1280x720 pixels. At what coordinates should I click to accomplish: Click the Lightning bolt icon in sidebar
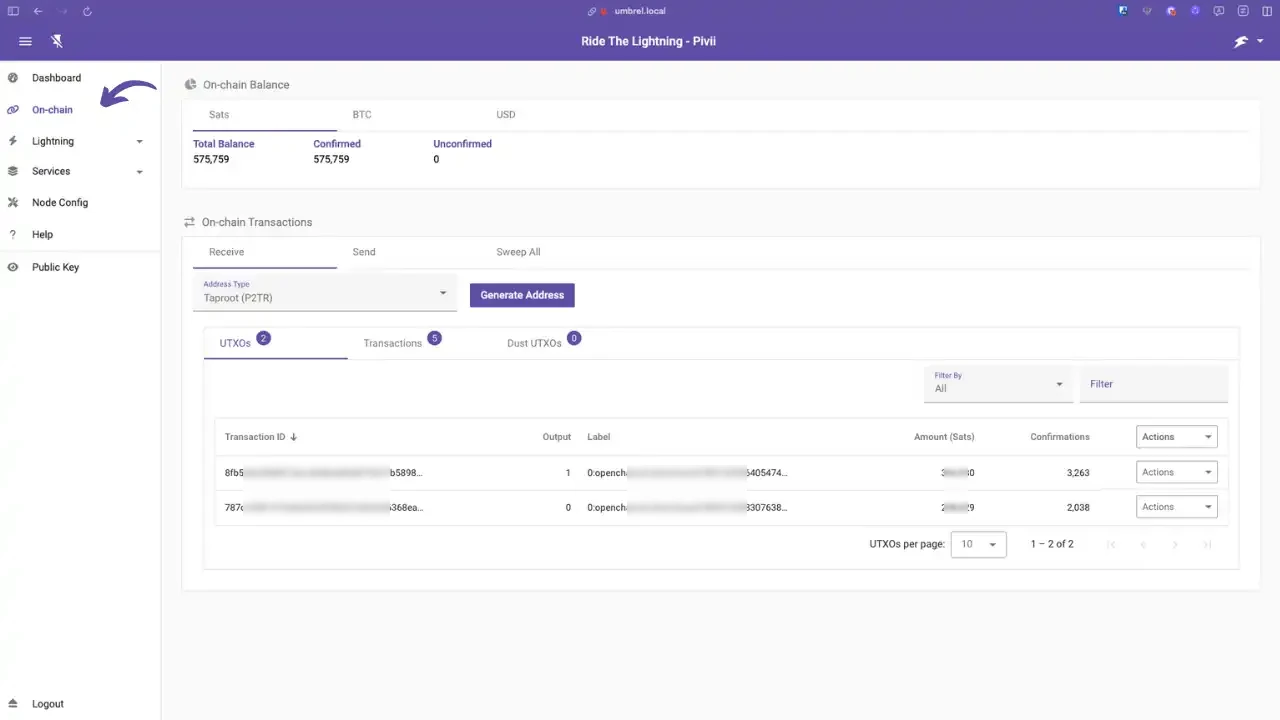pyautogui.click(x=13, y=141)
